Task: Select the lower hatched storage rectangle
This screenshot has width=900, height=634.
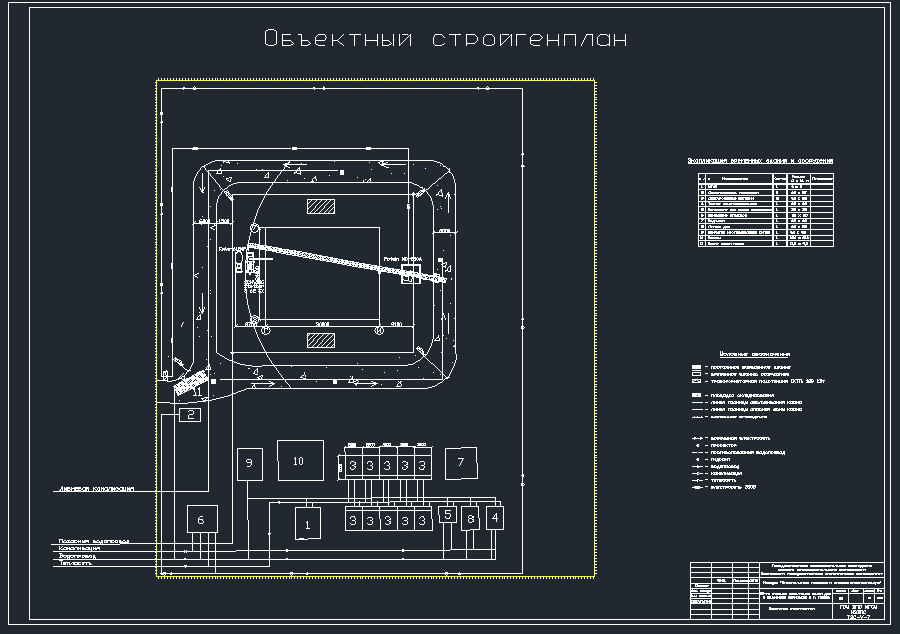Action: 321,340
